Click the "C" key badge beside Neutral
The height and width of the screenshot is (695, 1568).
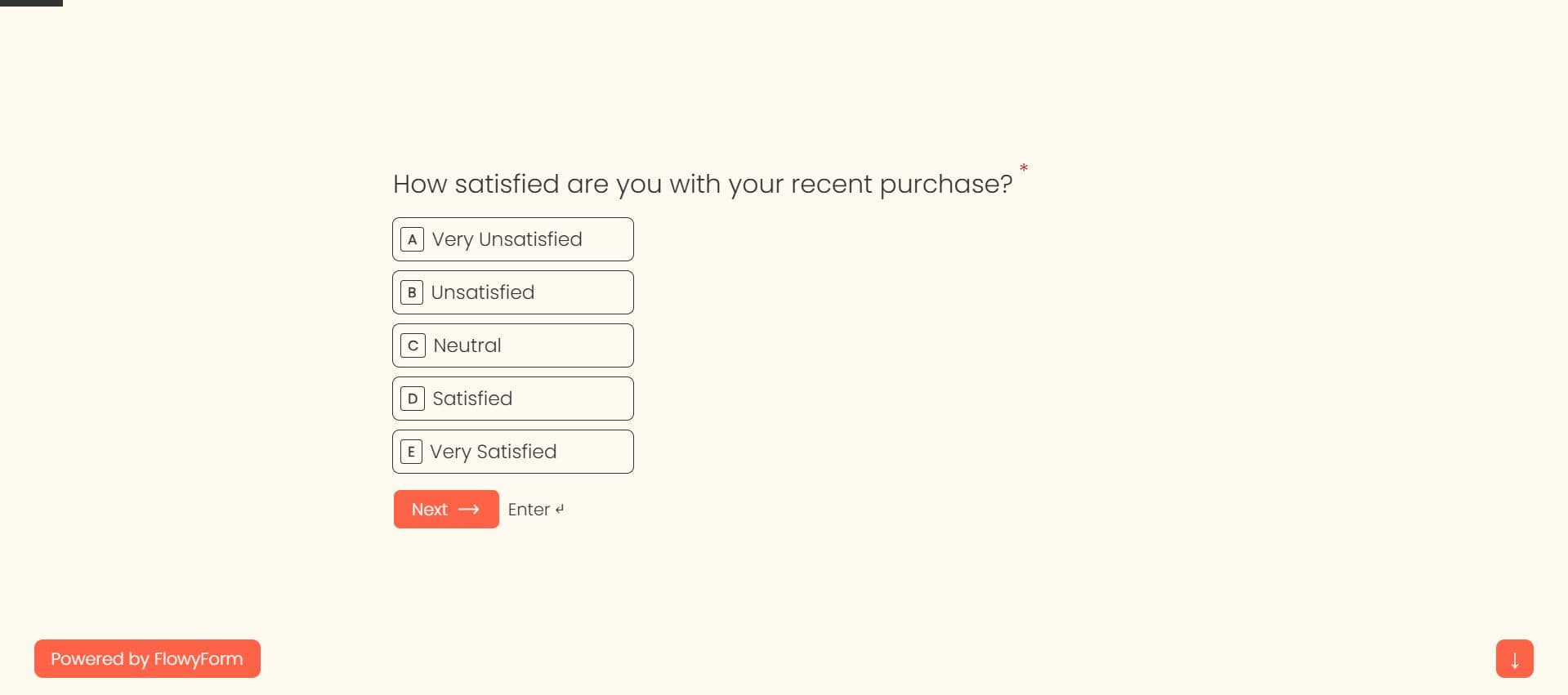[x=413, y=345]
